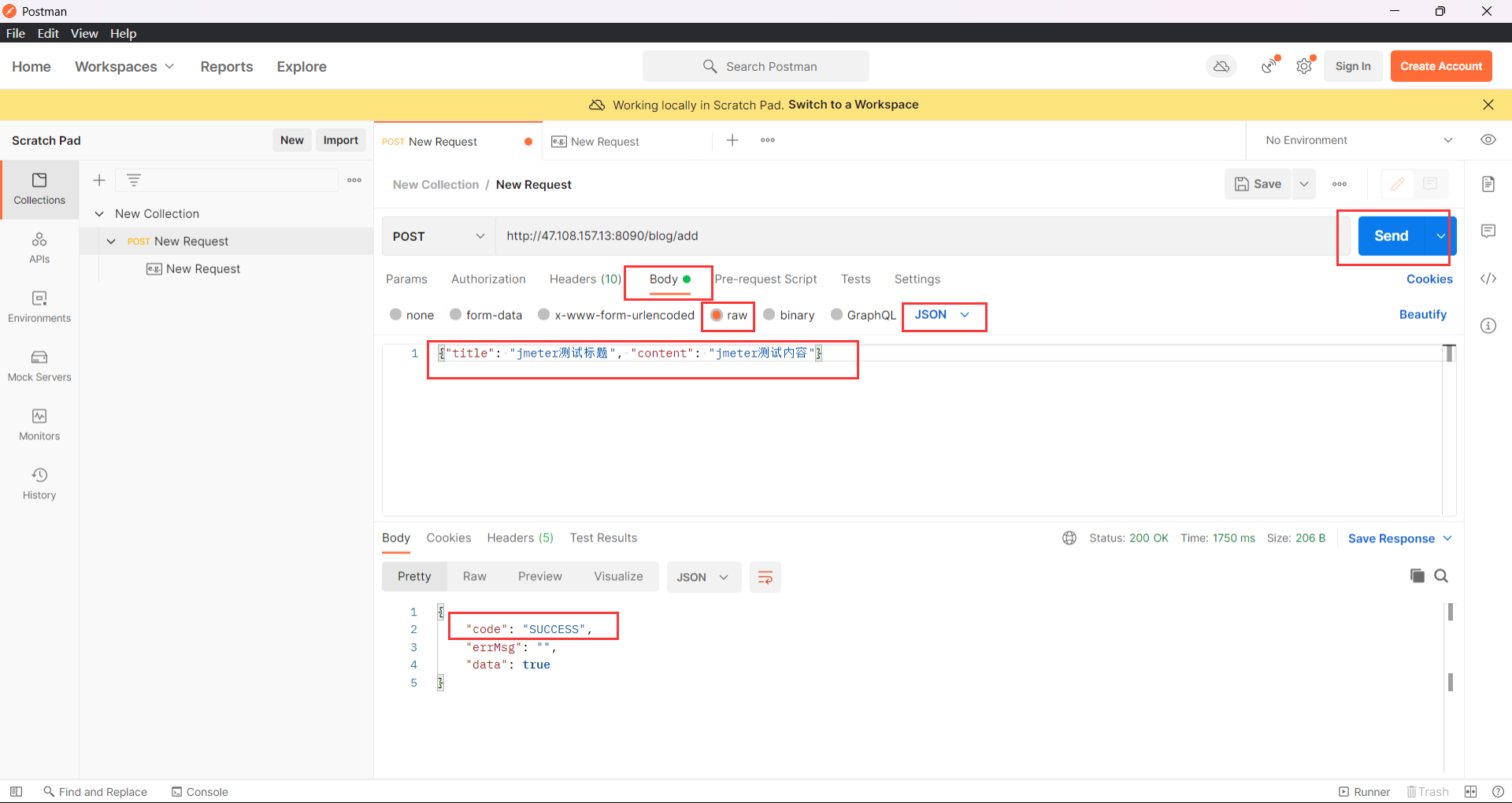1512x803 pixels.
Task: Select the form-data body type radio
Action: (455, 314)
